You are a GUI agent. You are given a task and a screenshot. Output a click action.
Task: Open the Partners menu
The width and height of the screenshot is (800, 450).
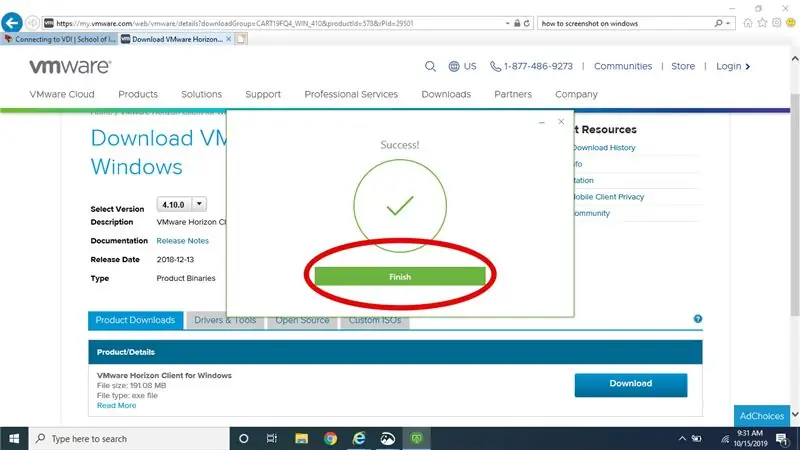pos(513,94)
